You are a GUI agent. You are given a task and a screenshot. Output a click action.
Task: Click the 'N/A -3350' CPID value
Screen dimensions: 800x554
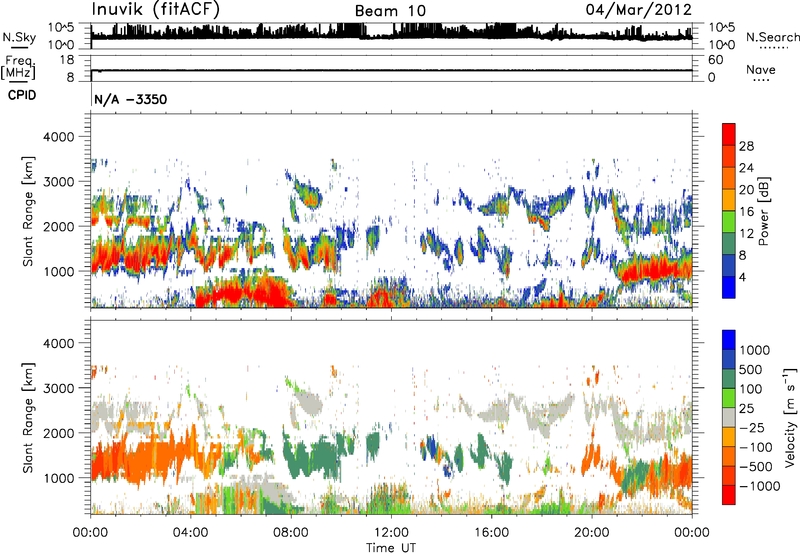(x=131, y=99)
